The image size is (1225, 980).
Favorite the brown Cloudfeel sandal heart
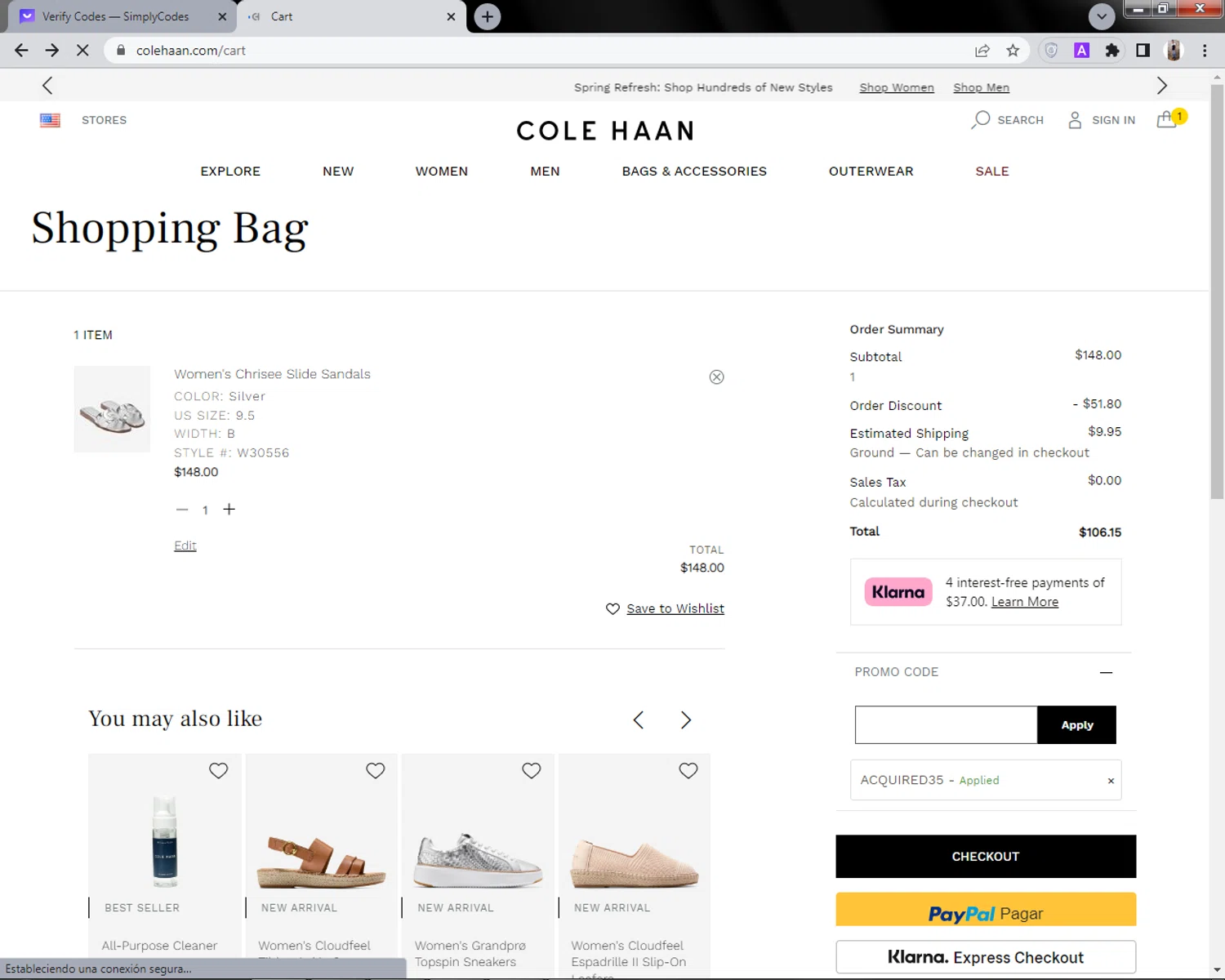click(x=375, y=771)
